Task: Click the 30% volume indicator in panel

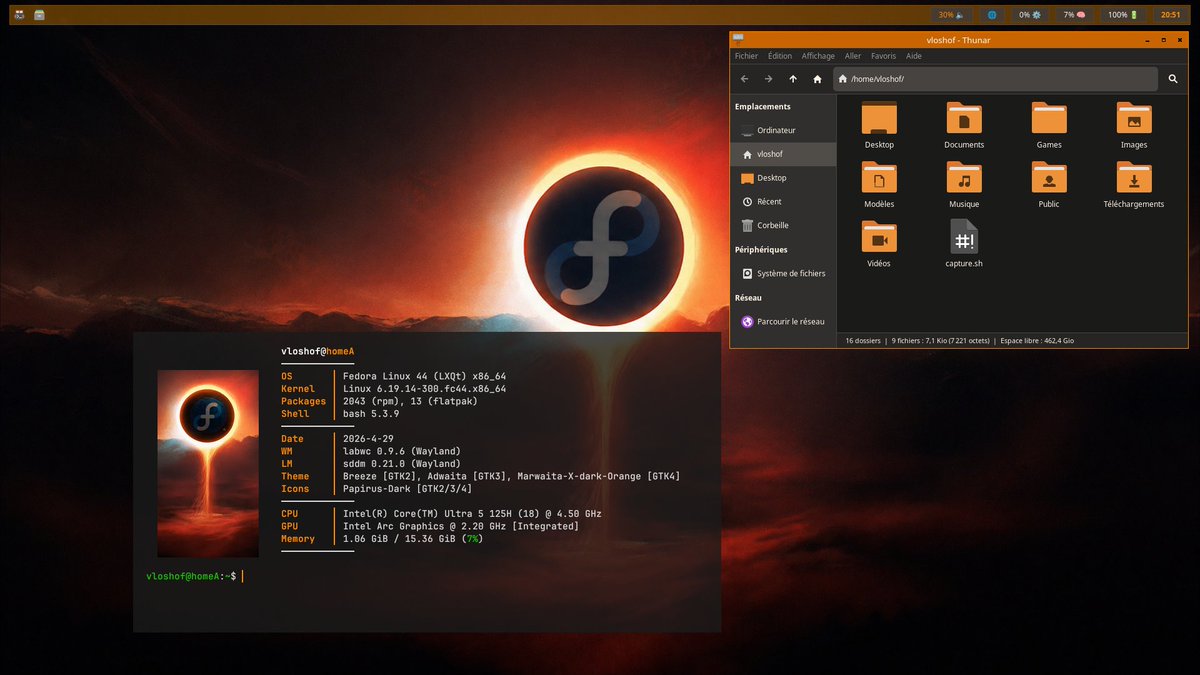Action: pyautogui.click(x=950, y=15)
